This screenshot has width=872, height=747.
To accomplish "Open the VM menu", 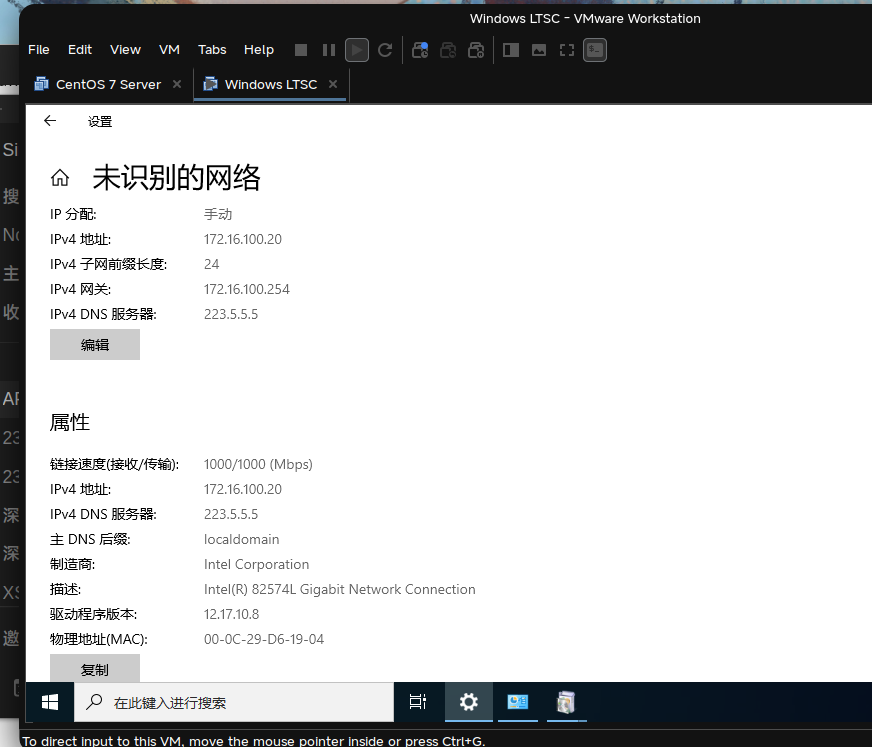I will [x=168, y=49].
